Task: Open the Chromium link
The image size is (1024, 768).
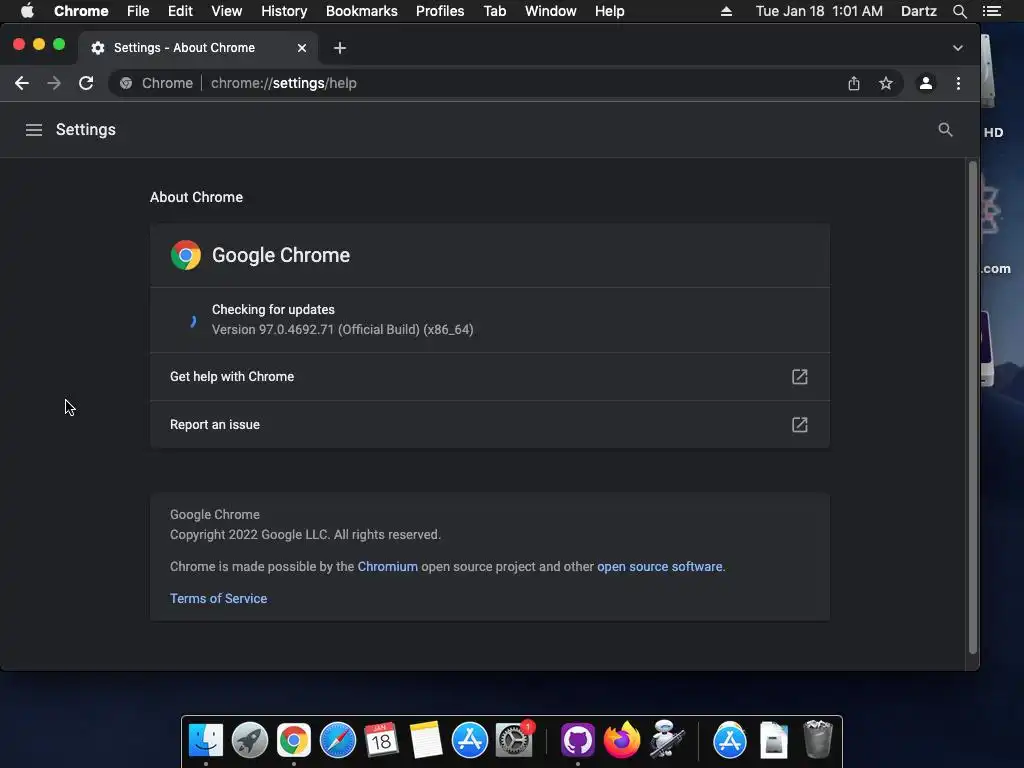Action: pyautogui.click(x=387, y=566)
